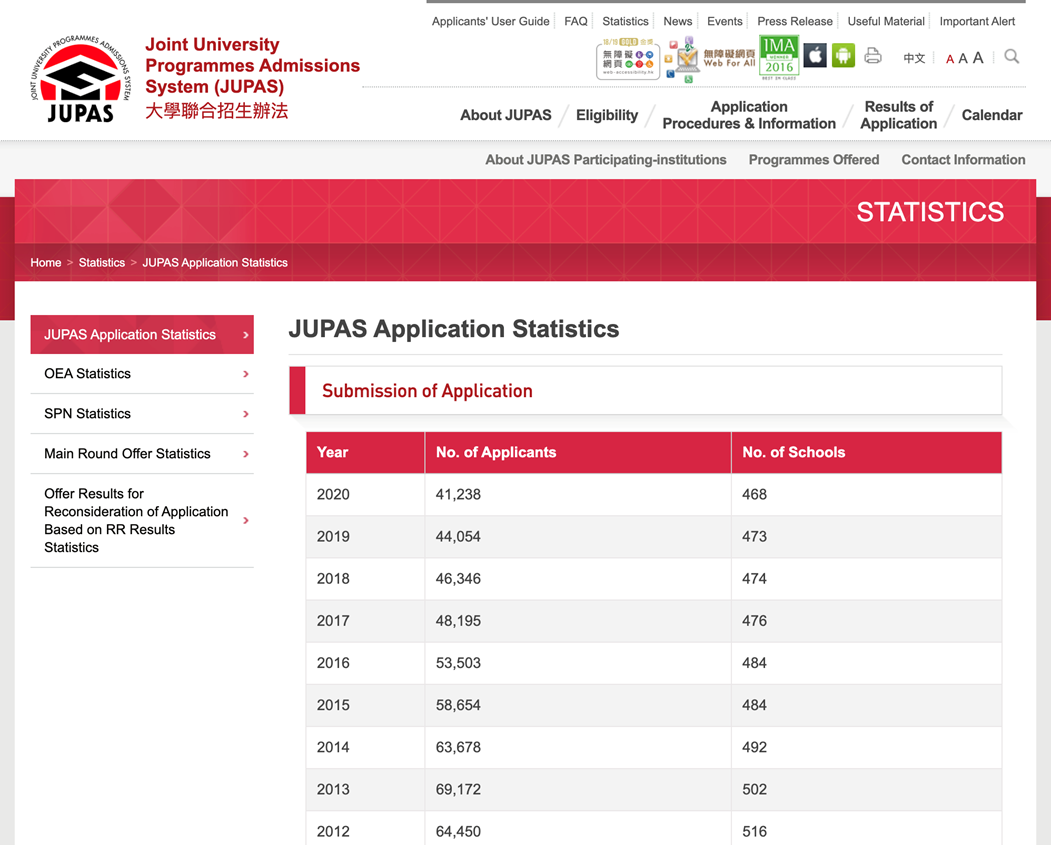This screenshot has height=845, width=1051.
Task: Open the Useful Material link
Action: (886, 21)
